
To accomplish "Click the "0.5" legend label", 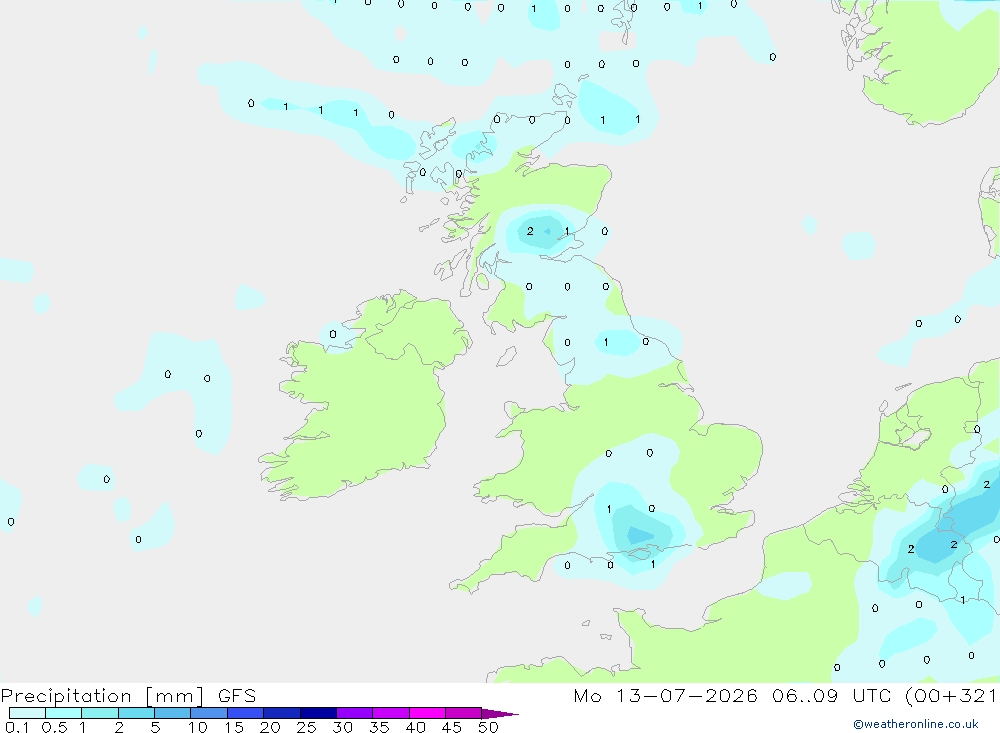I will (54, 727).
